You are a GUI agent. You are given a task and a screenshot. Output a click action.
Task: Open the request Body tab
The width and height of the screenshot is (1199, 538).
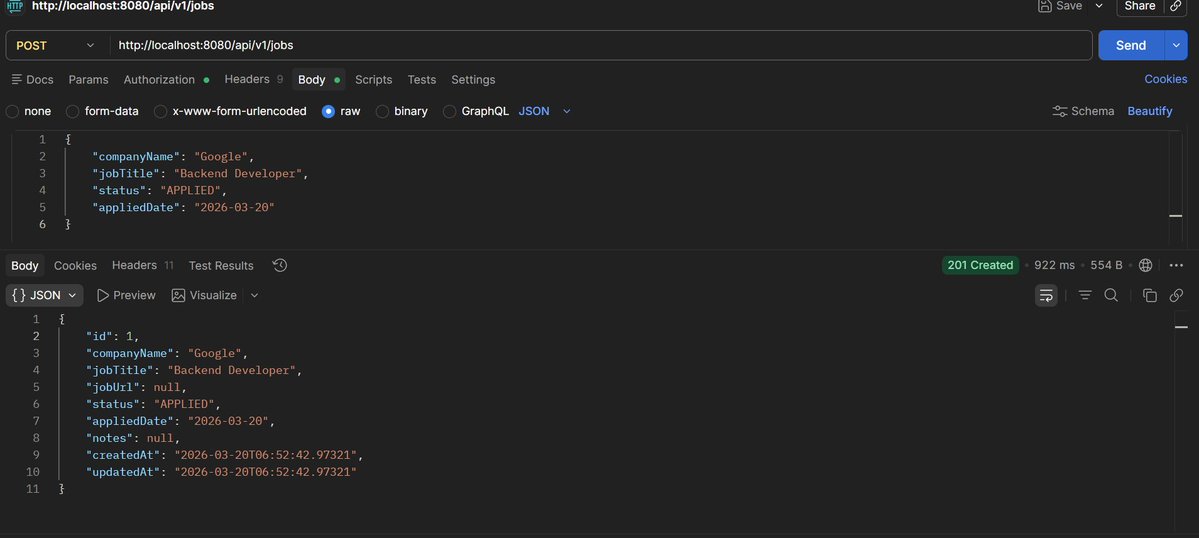tap(319, 79)
